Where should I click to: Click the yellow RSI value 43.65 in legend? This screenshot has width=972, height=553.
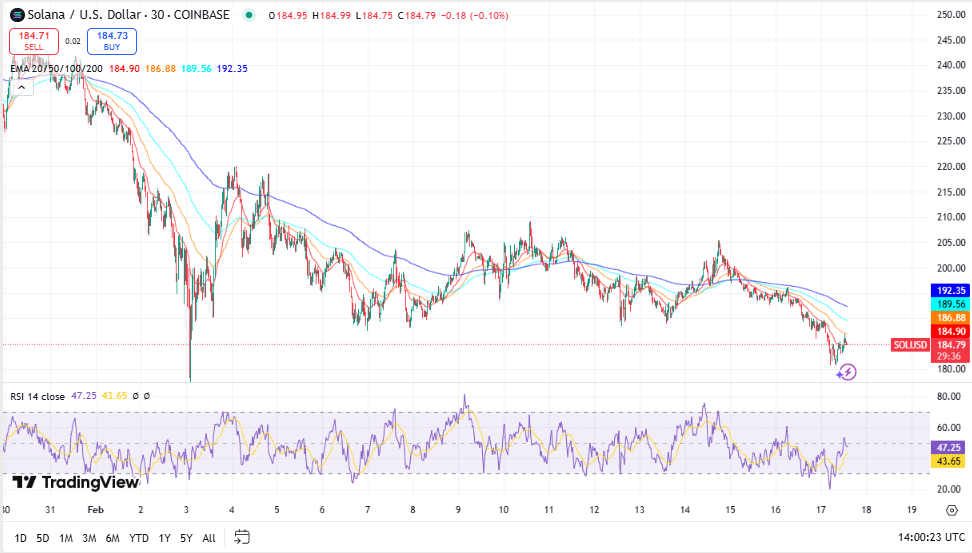pos(114,396)
